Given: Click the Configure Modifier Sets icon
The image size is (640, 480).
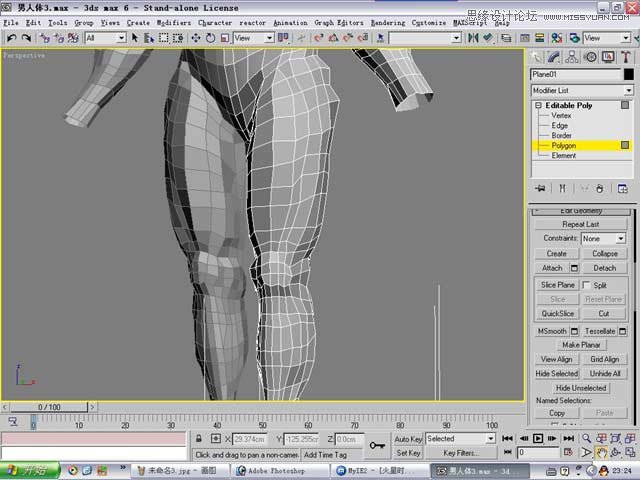Looking at the screenshot, I should [625, 188].
